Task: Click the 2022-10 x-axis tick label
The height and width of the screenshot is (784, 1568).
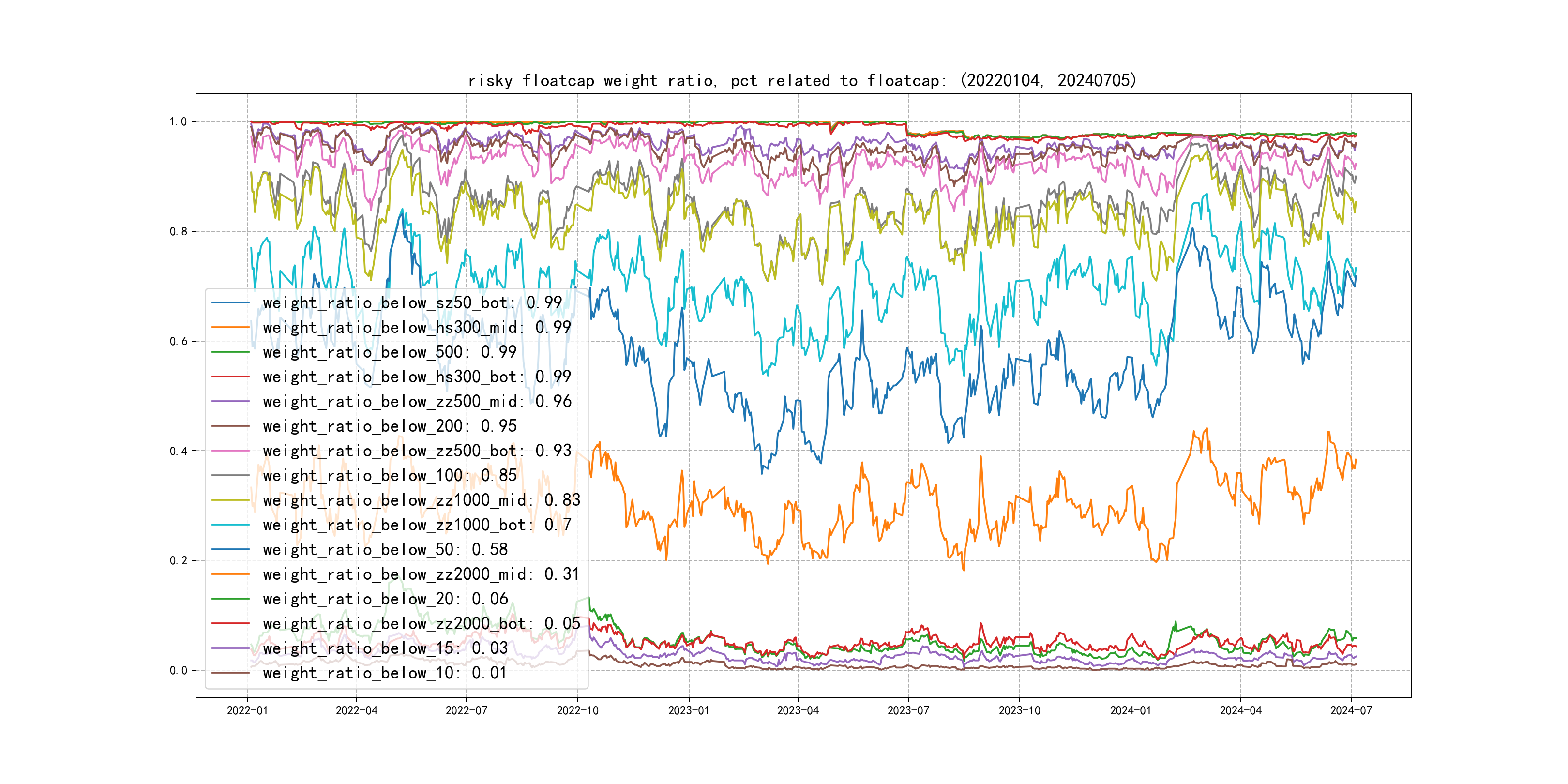Action: 578,710
